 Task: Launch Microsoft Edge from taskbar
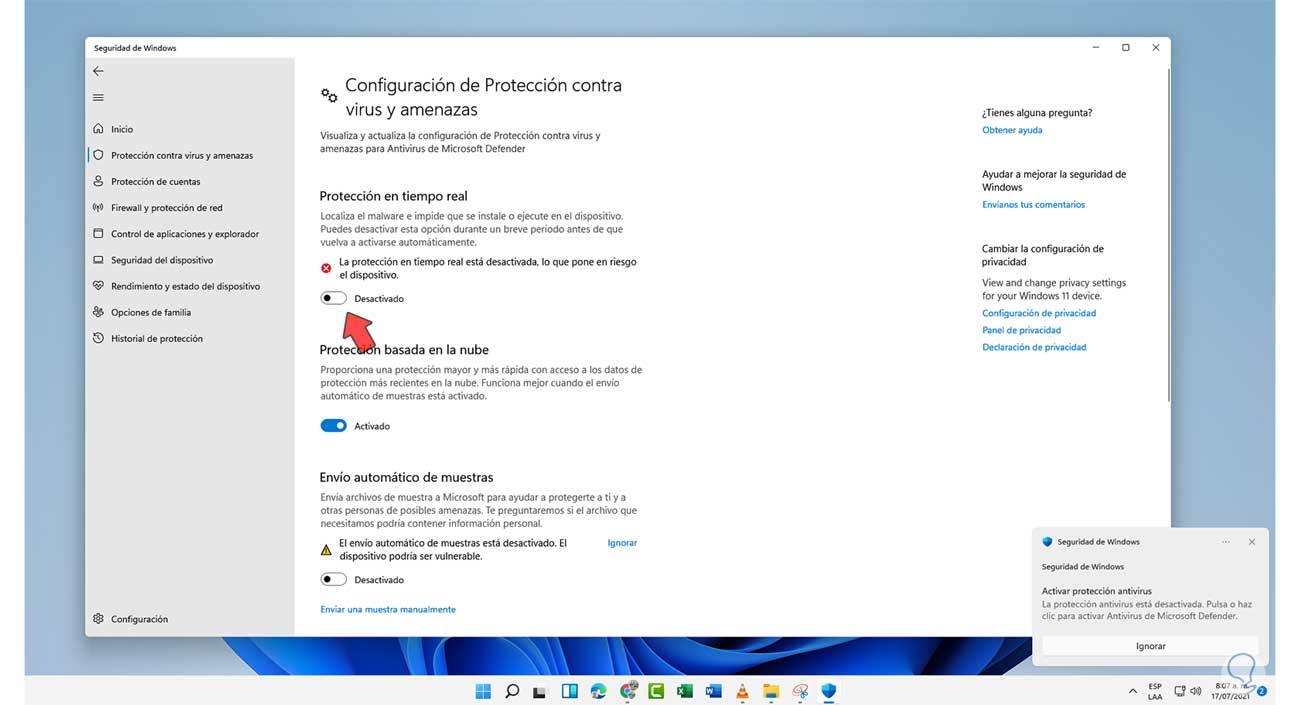coord(599,690)
